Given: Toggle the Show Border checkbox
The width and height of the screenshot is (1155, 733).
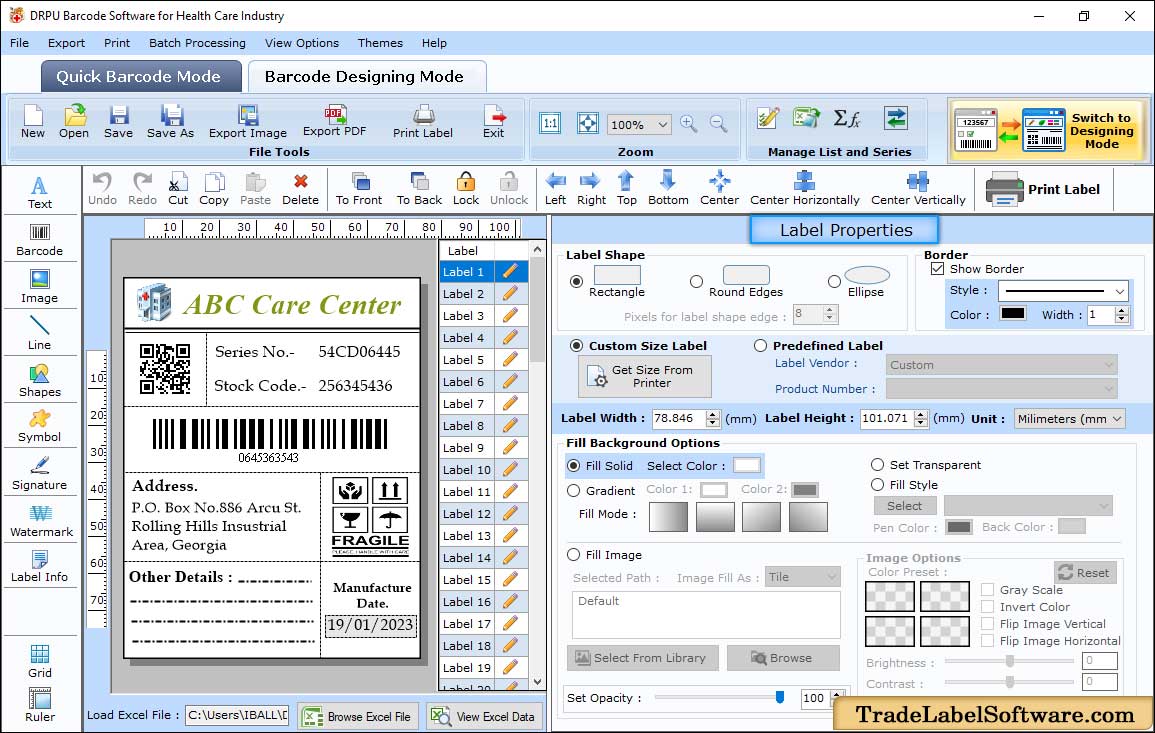Looking at the screenshot, I should [x=938, y=269].
